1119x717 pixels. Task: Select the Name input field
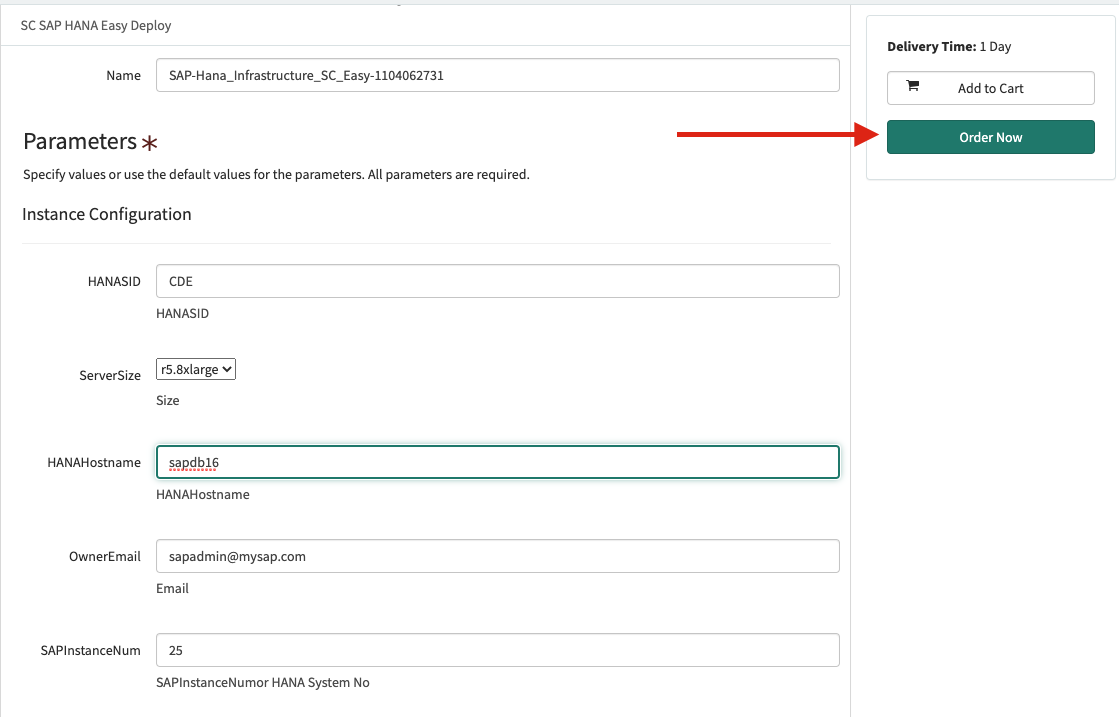497,74
